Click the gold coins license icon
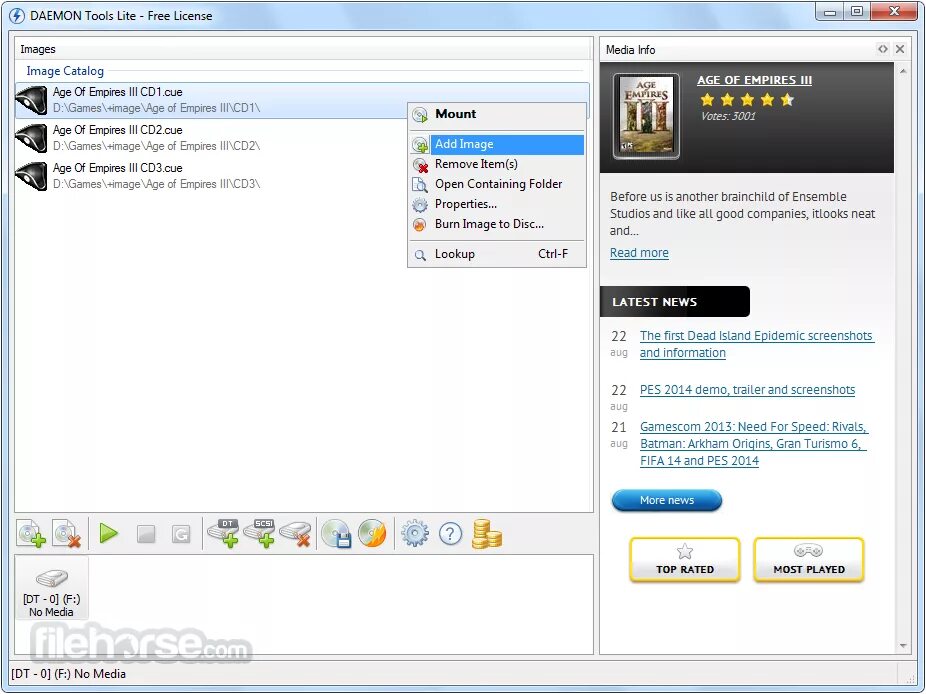 (x=487, y=534)
